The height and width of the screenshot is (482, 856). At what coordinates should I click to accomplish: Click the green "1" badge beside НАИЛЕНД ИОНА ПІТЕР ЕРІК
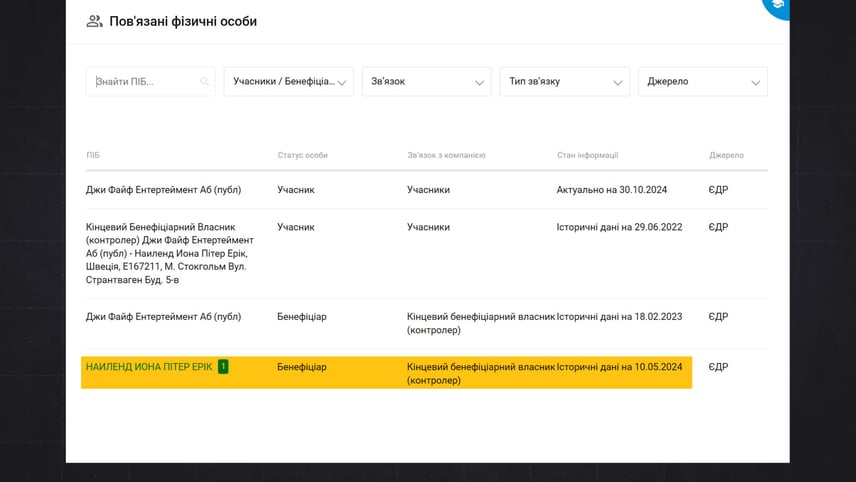[x=223, y=367]
